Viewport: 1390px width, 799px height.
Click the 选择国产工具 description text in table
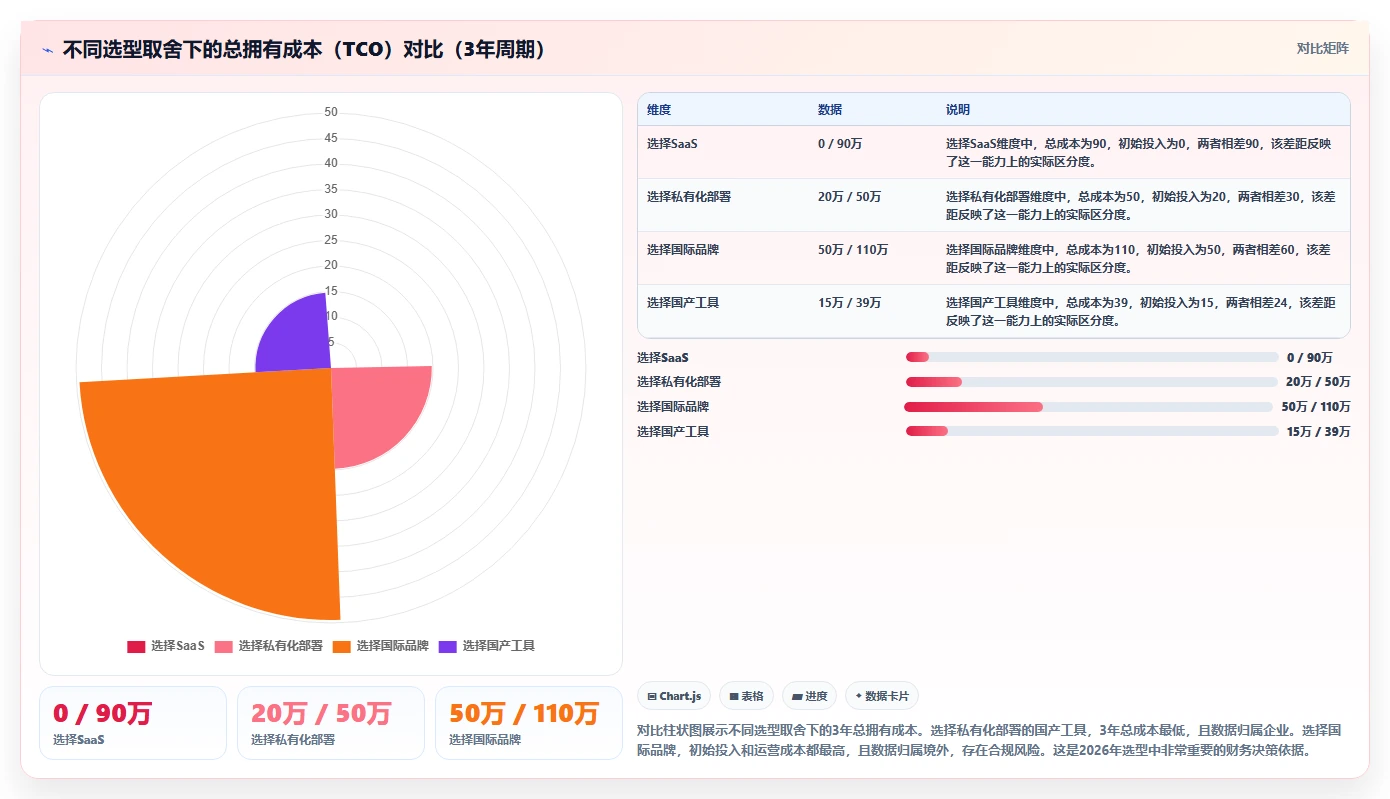1141,312
